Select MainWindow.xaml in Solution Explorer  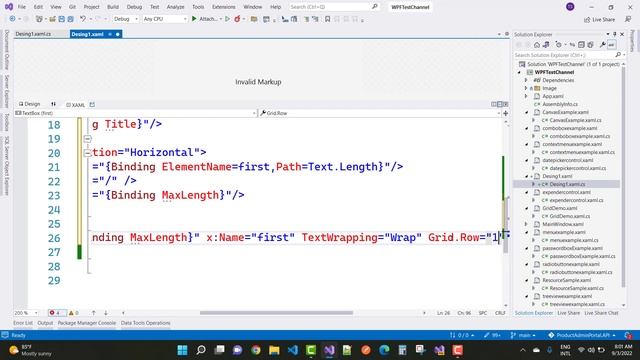pyautogui.click(x=563, y=224)
